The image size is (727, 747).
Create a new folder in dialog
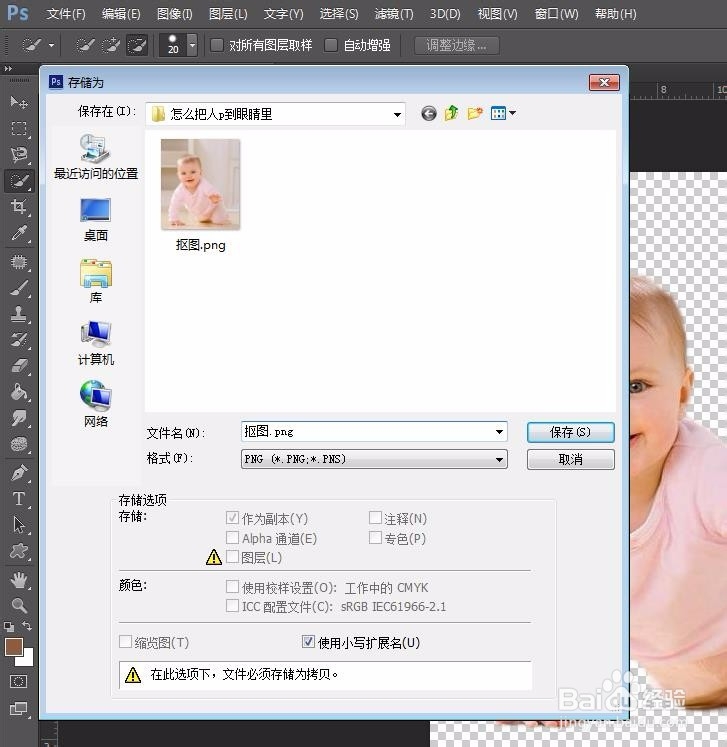point(475,113)
